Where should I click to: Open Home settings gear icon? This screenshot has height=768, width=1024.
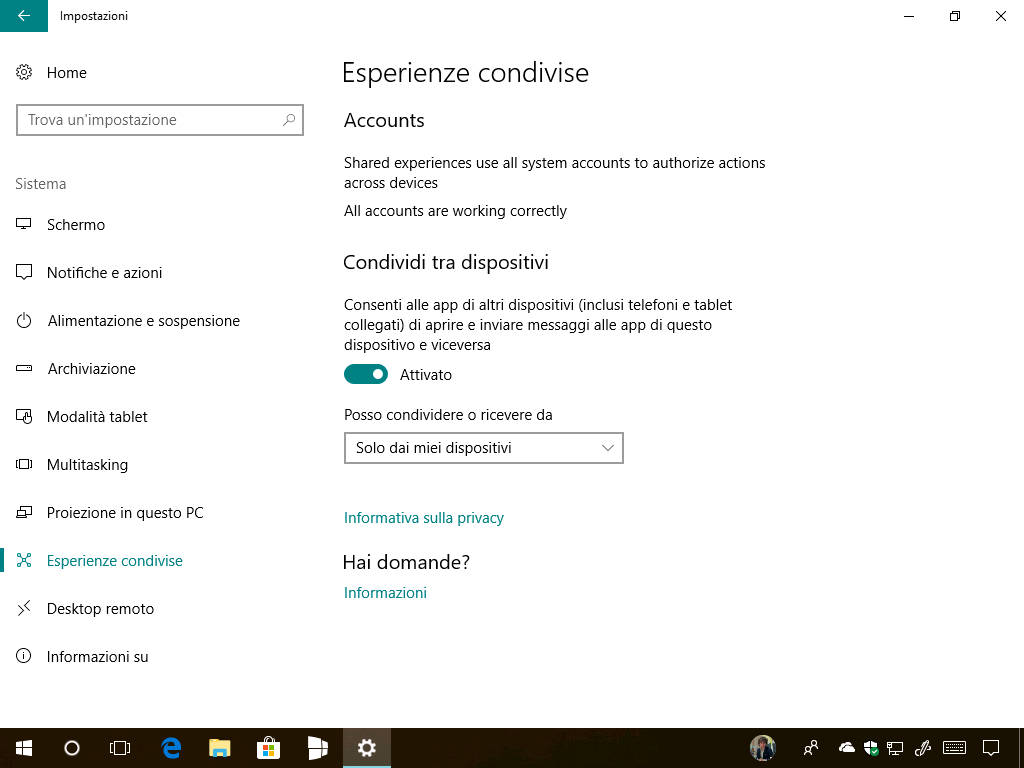(24, 72)
